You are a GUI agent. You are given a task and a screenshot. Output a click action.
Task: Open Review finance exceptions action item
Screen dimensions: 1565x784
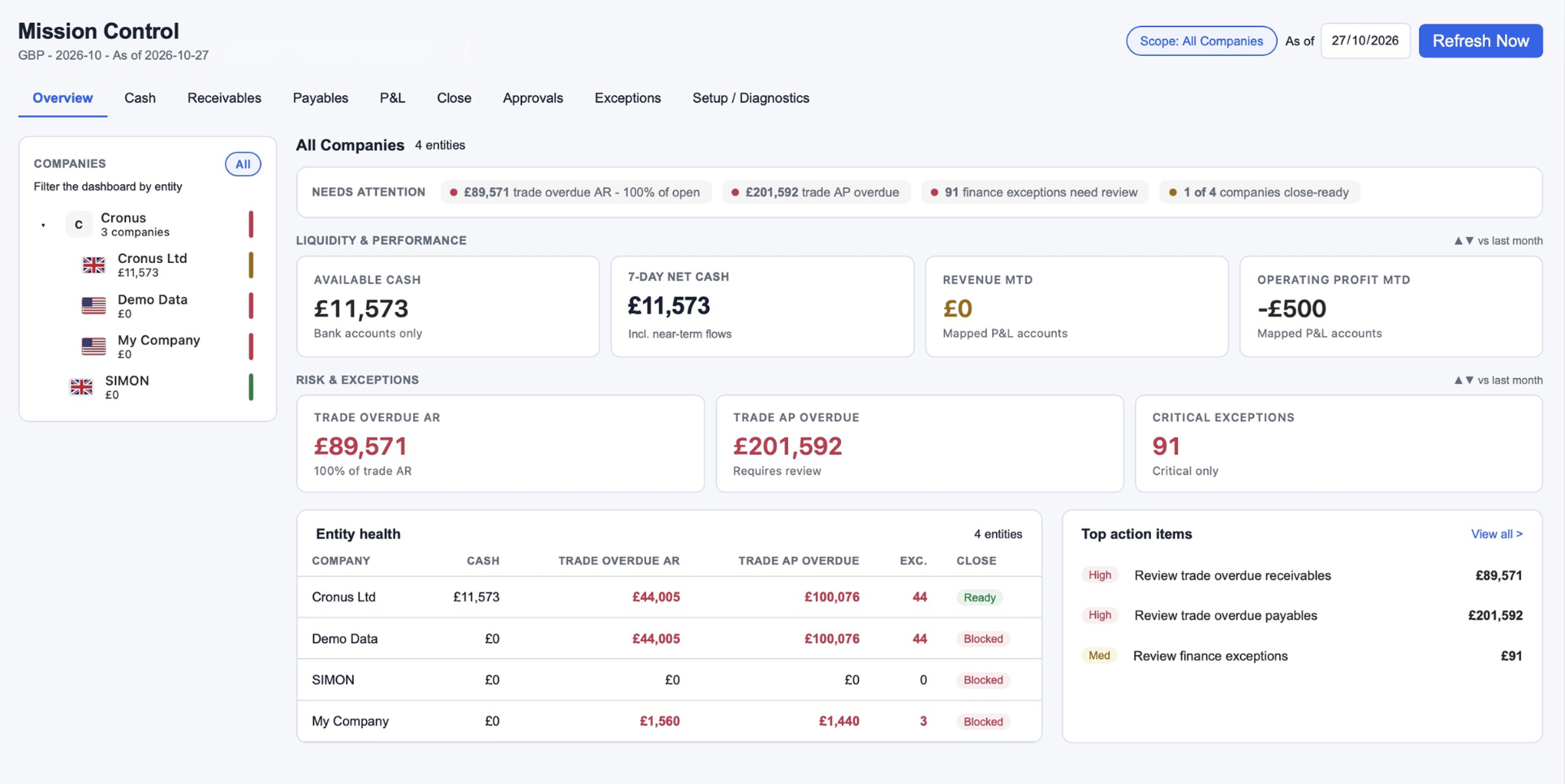(x=1302, y=656)
